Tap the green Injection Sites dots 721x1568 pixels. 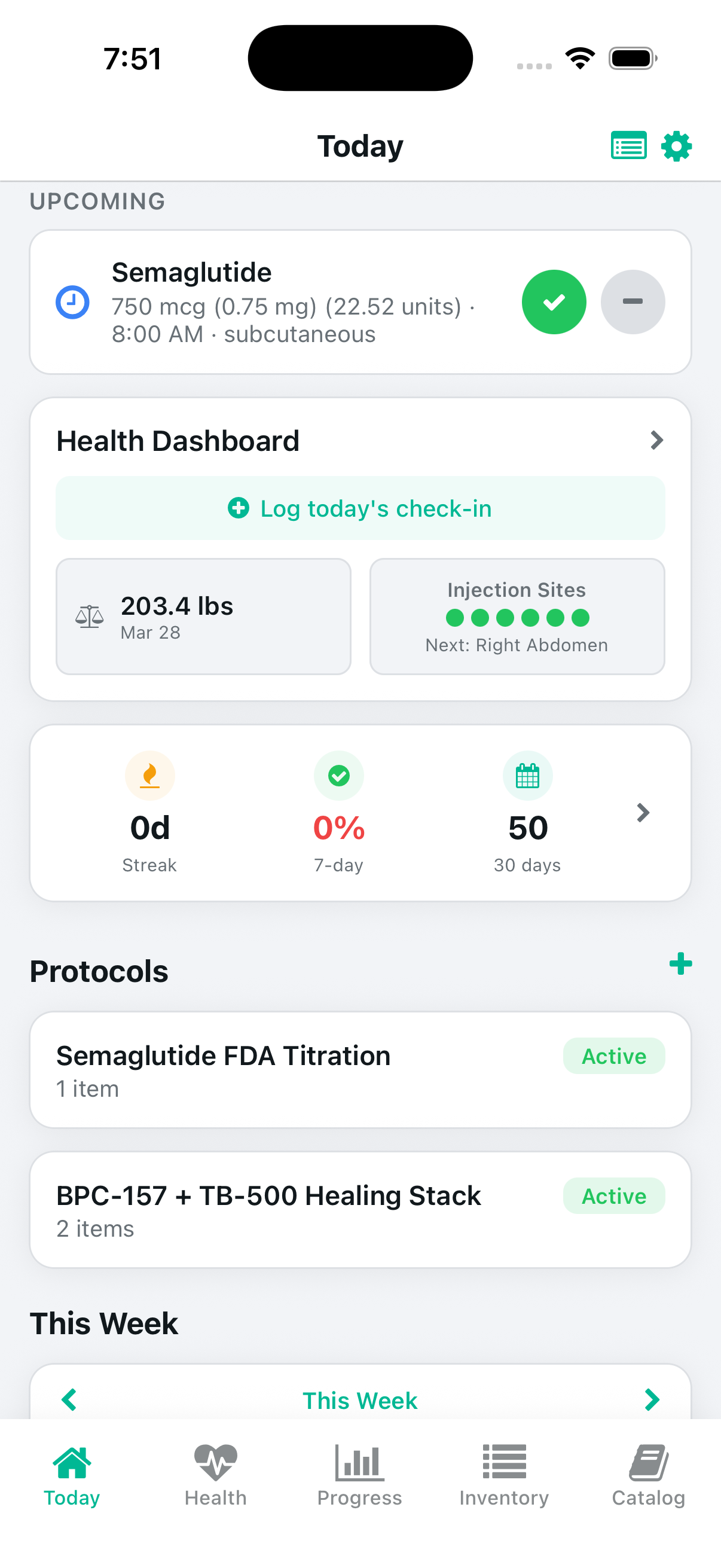[517, 618]
